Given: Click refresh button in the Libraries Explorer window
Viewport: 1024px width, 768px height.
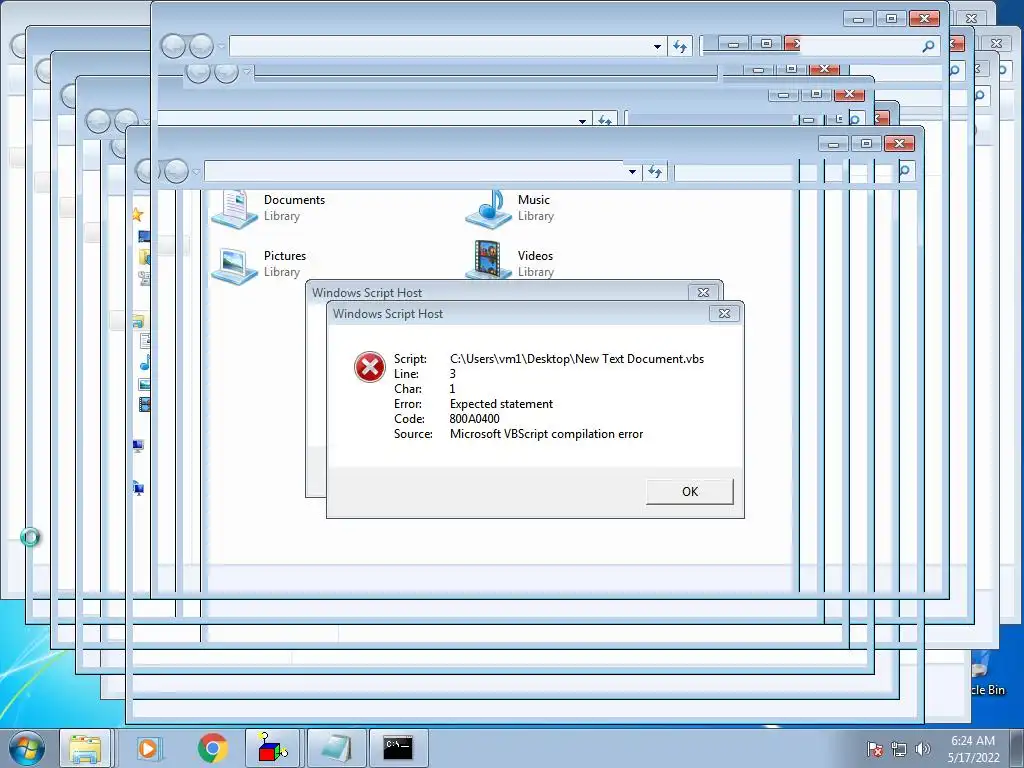Looking at the screenshot, I should 655,172.
